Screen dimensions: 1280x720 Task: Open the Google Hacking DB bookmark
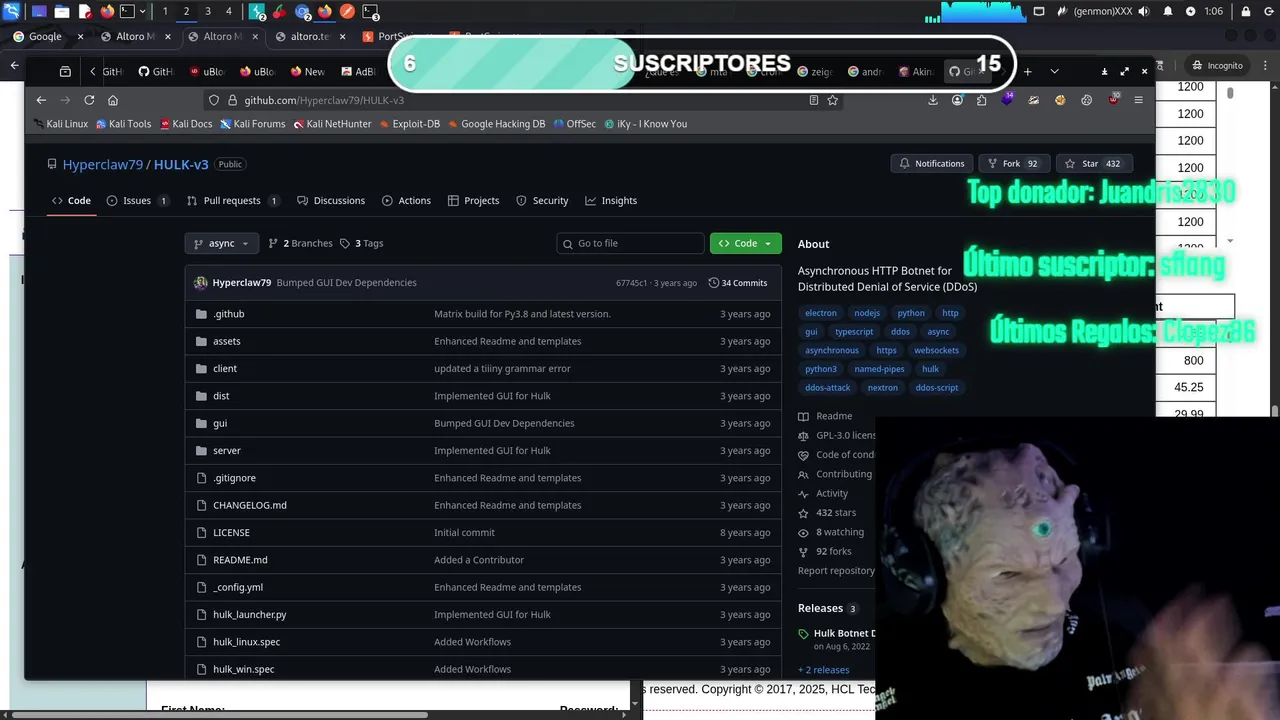[496, 124]
